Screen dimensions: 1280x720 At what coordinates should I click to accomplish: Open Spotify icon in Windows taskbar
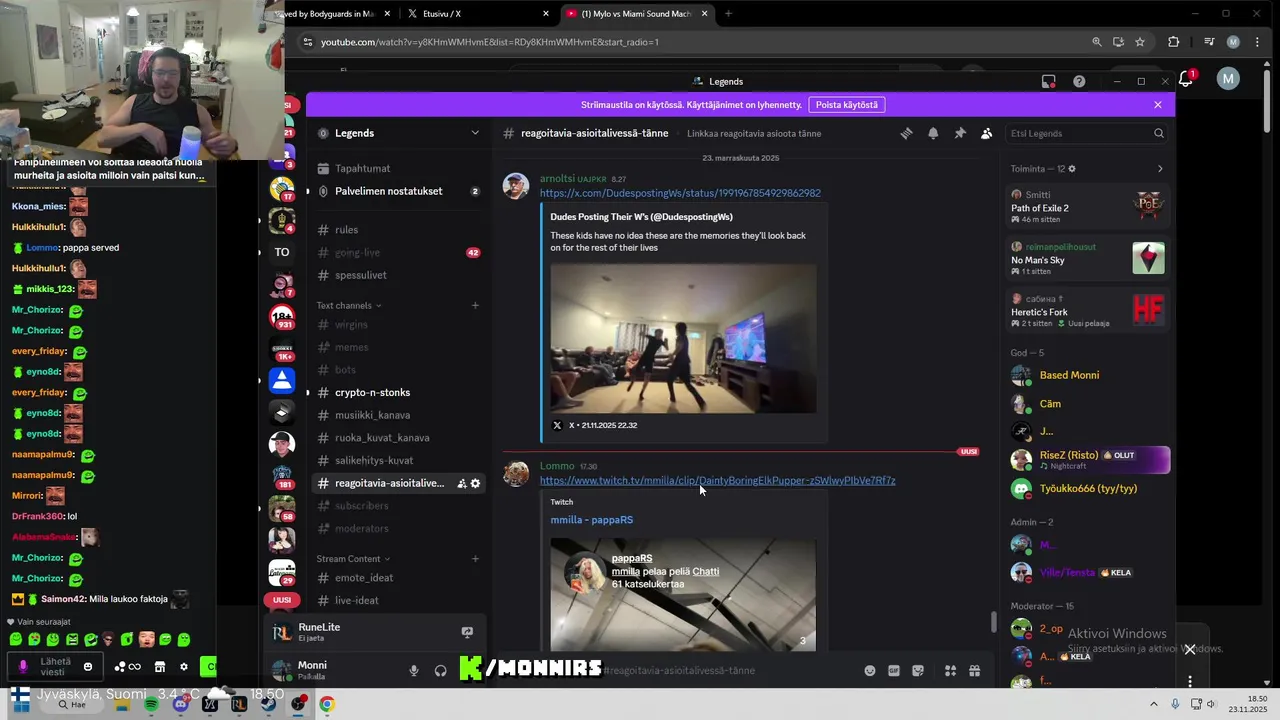(x=151, y=704)
